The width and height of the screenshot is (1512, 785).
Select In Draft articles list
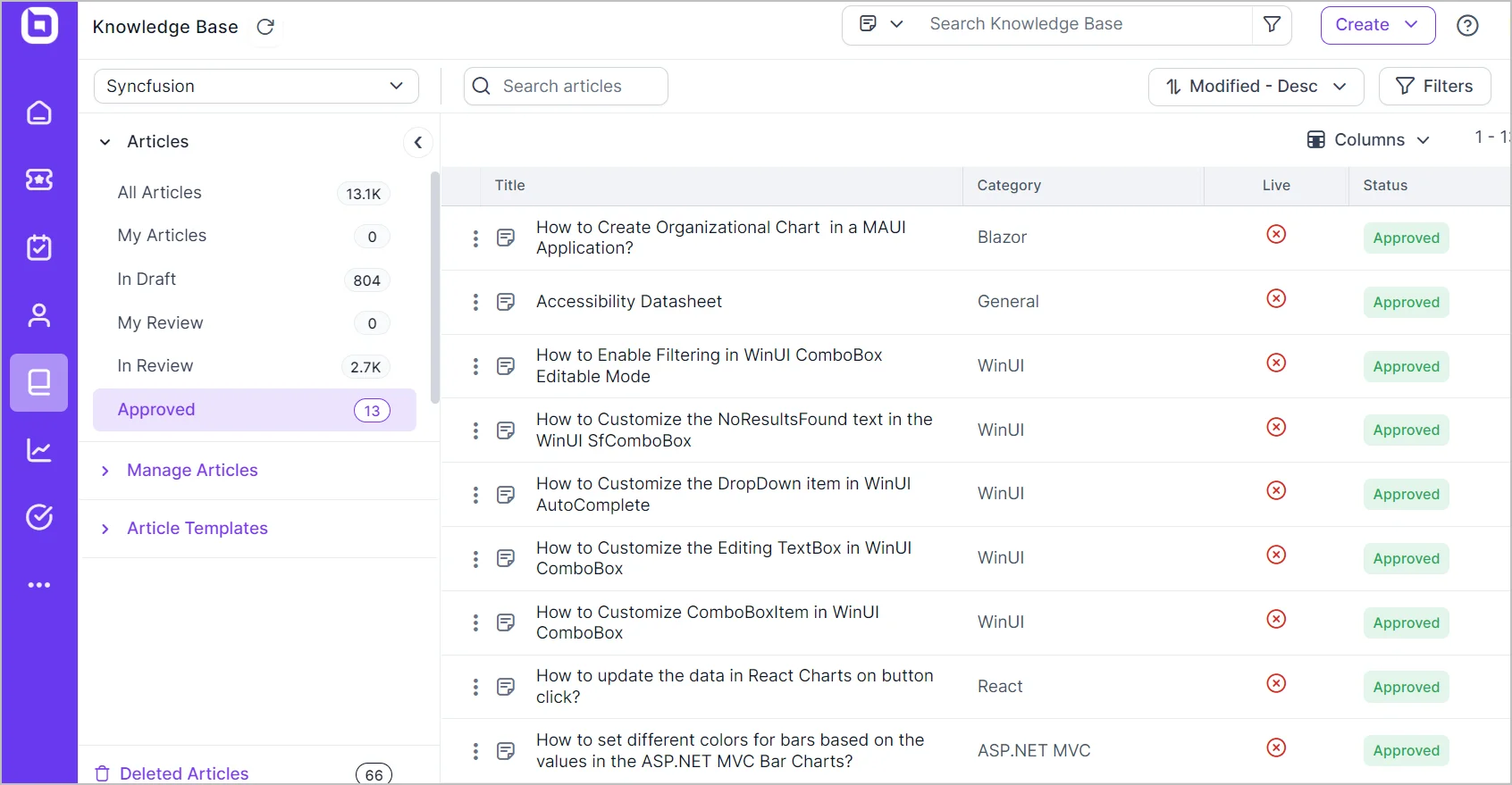(147, 280)
